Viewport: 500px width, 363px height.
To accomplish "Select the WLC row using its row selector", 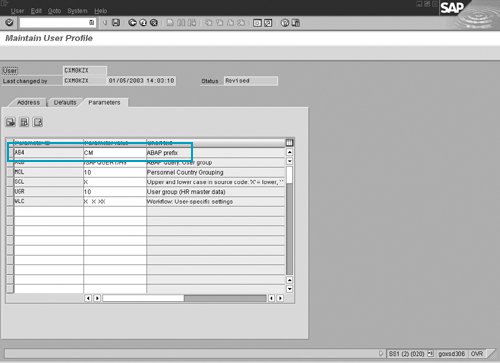I will pos(10,201).
